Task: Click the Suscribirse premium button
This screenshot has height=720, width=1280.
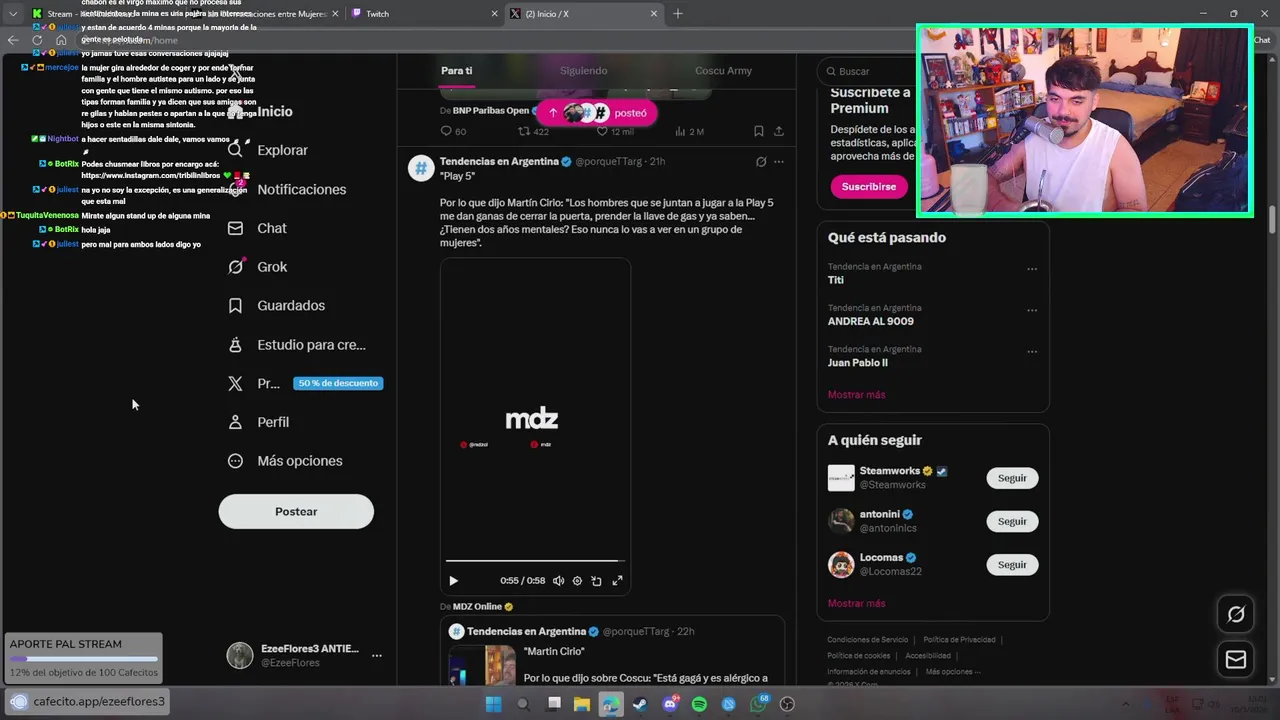Action: point(868,186)
